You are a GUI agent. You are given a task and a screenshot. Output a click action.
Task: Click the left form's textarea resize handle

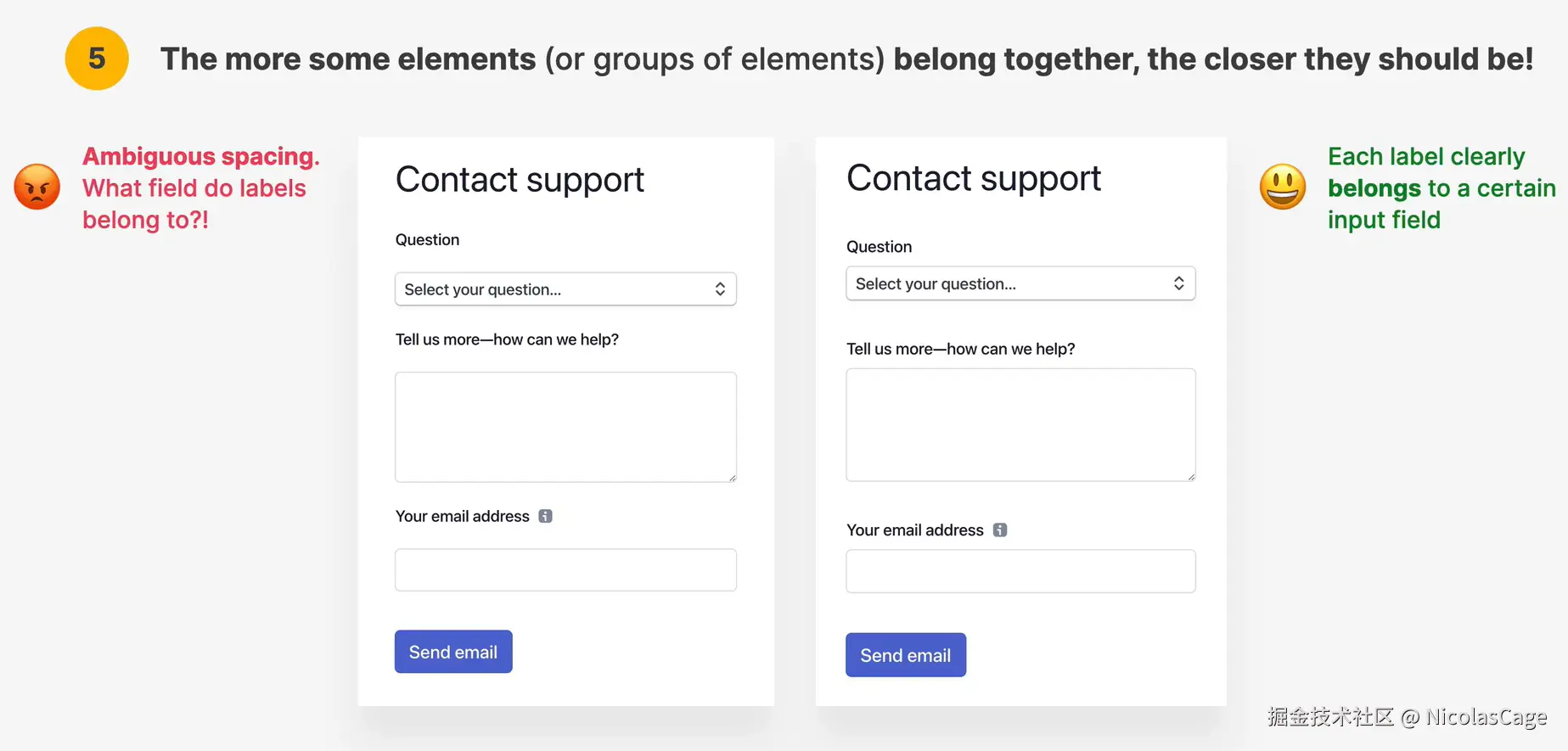(732, 478)
